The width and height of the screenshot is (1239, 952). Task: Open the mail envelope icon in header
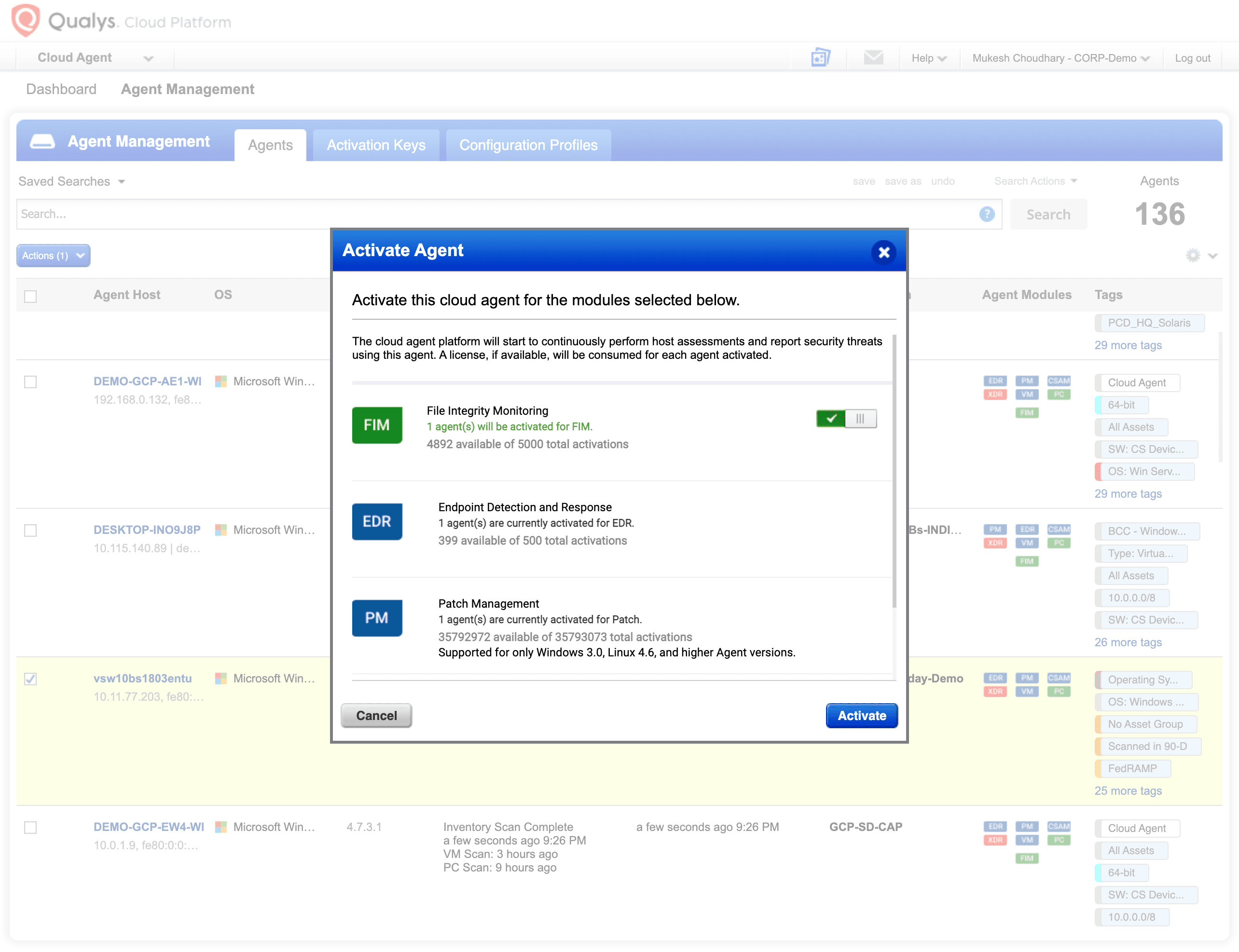pos(873,57)
